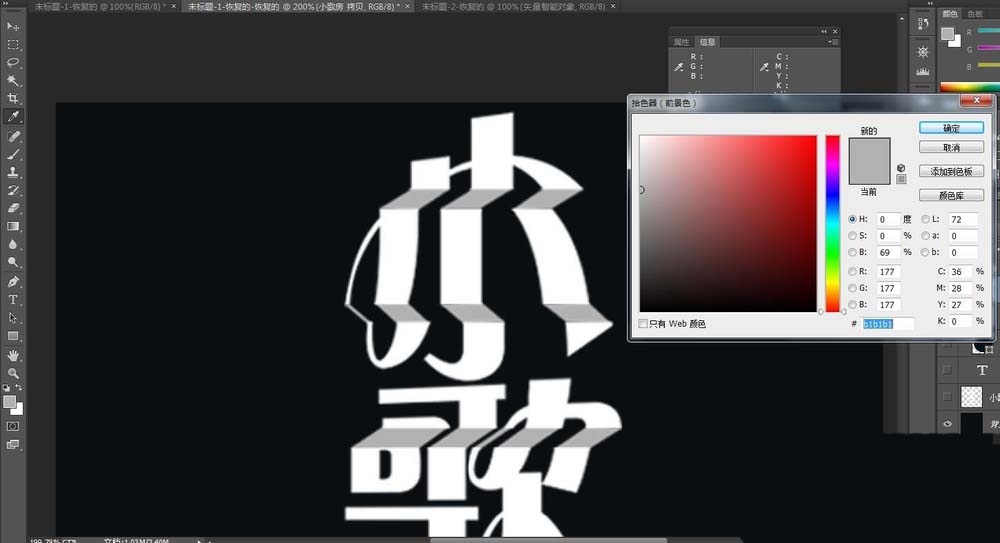Select the L: lightness radio button
The image size is (1000, 543).
[x=925, y=219]
